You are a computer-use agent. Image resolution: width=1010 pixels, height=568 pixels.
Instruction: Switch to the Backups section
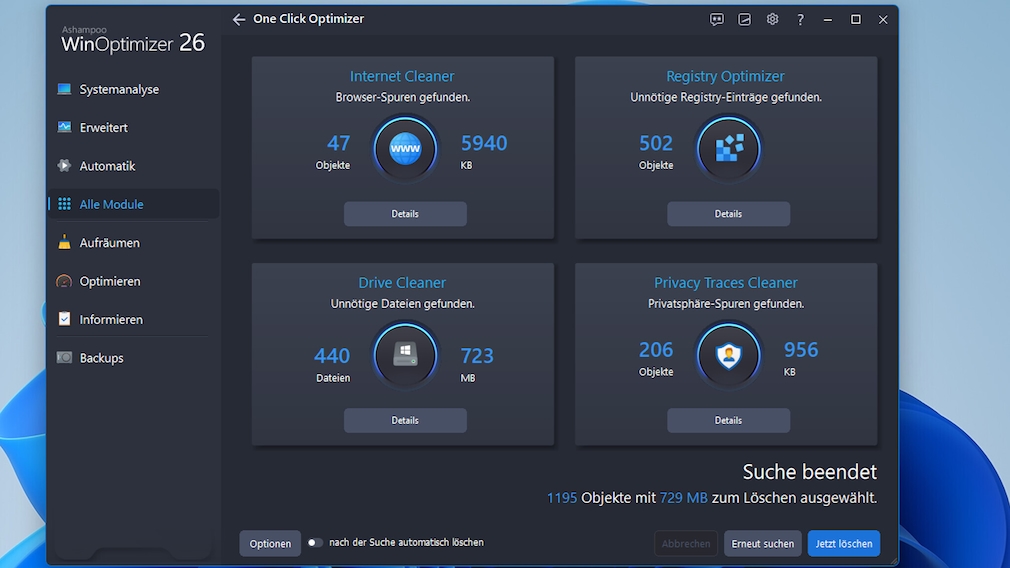101,358
